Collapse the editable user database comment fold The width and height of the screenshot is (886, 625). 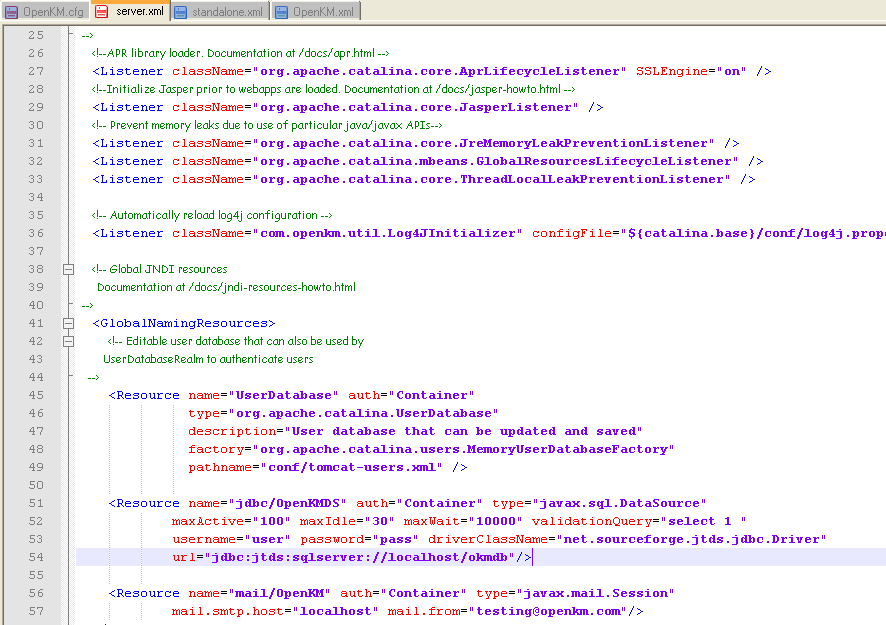point(67,341)
